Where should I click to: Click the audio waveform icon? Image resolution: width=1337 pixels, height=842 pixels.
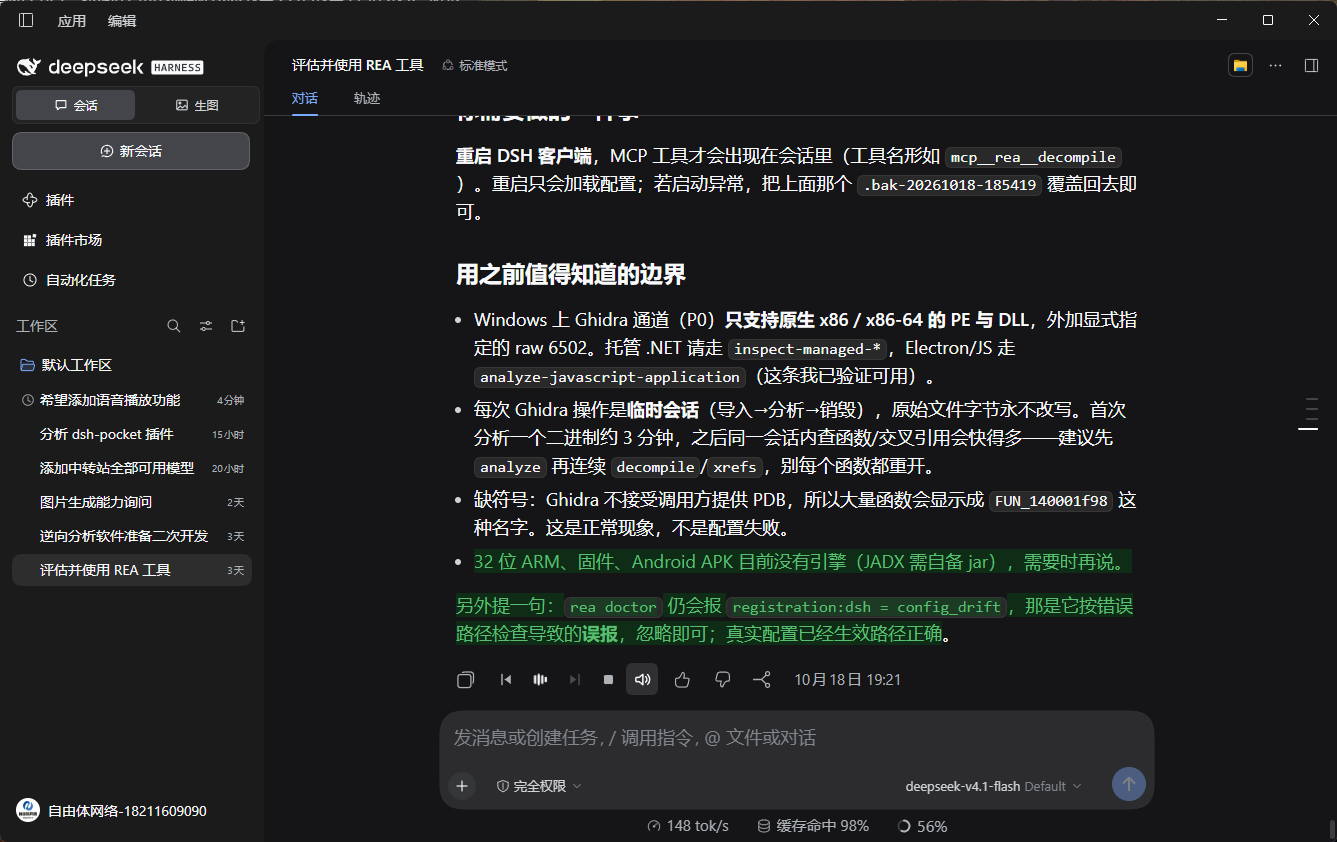click(x=540, y=680)
